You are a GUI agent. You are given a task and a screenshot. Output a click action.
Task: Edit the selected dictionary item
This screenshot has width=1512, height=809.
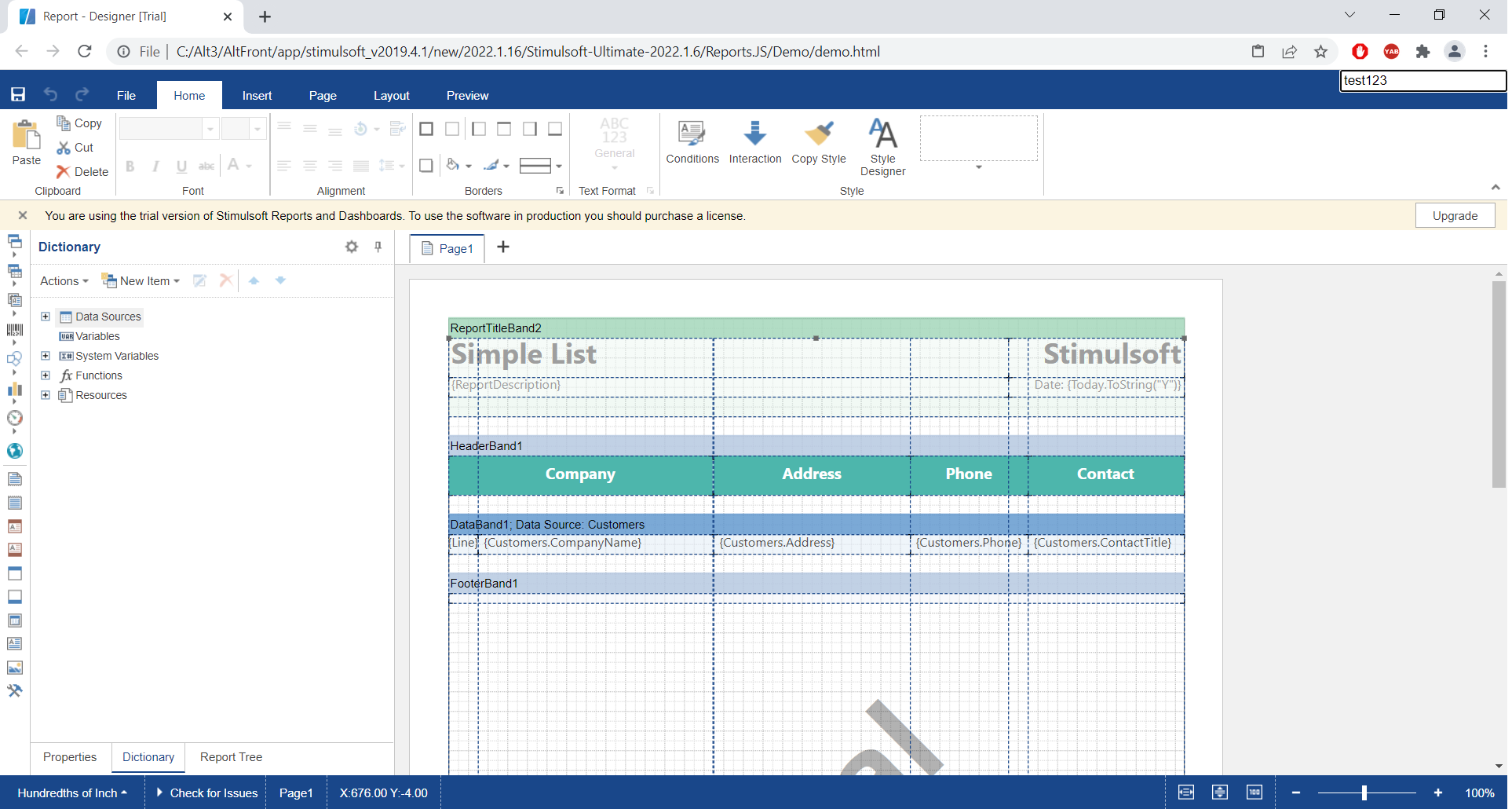coord(200,280)
